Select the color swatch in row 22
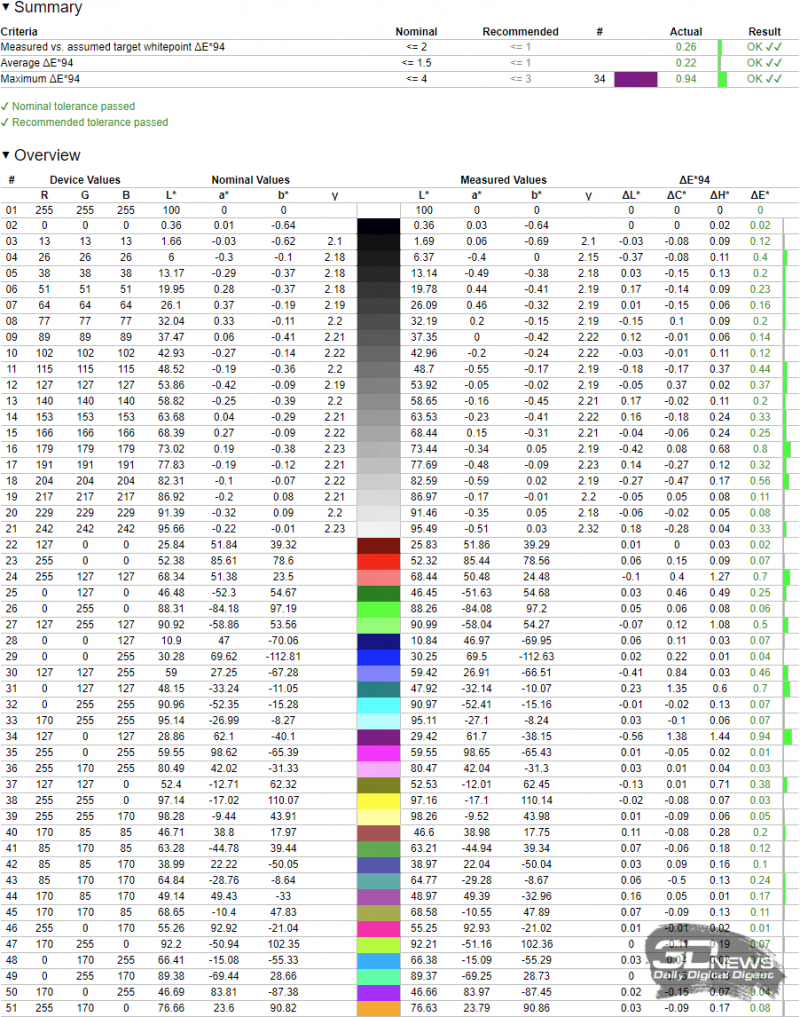800x1017 pixels. coord(378,545)
